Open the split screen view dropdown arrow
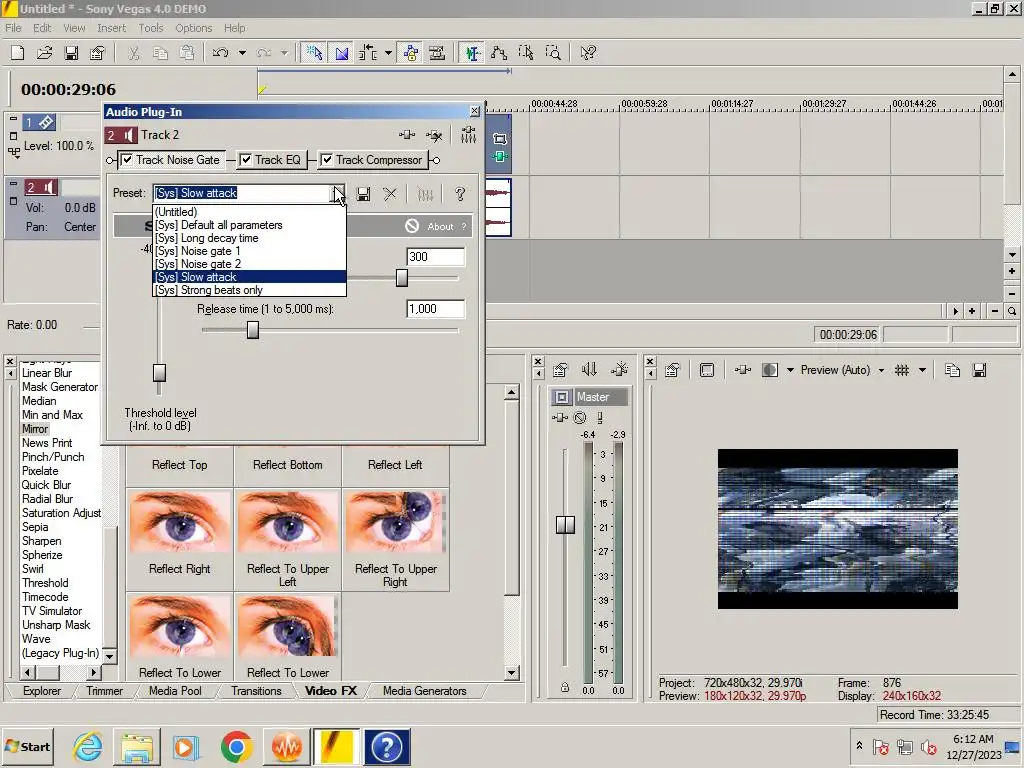The image size is (1024, 768). [790, 370]
